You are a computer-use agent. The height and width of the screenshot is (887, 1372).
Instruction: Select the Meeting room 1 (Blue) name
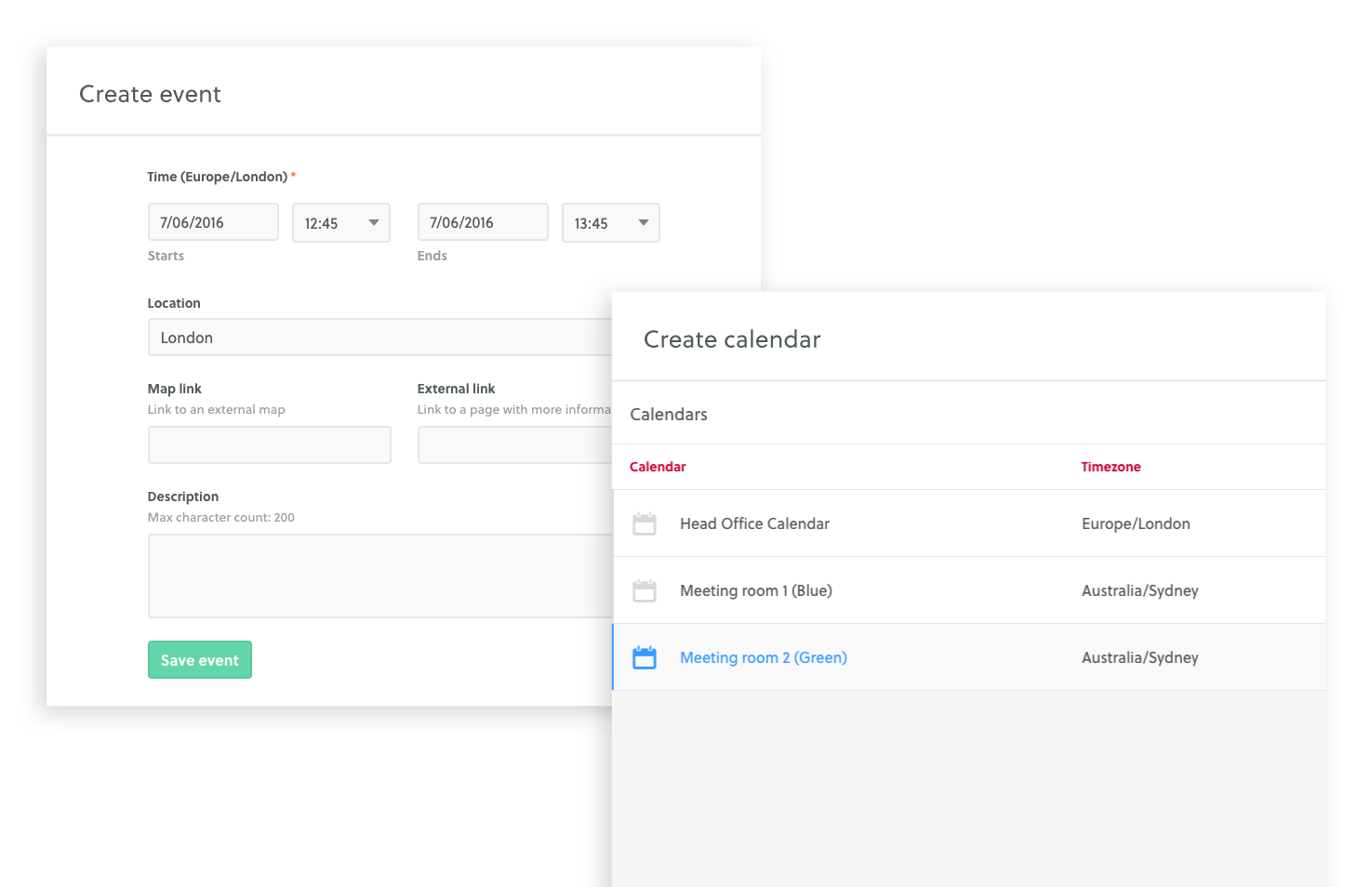(x=755, y=590)
